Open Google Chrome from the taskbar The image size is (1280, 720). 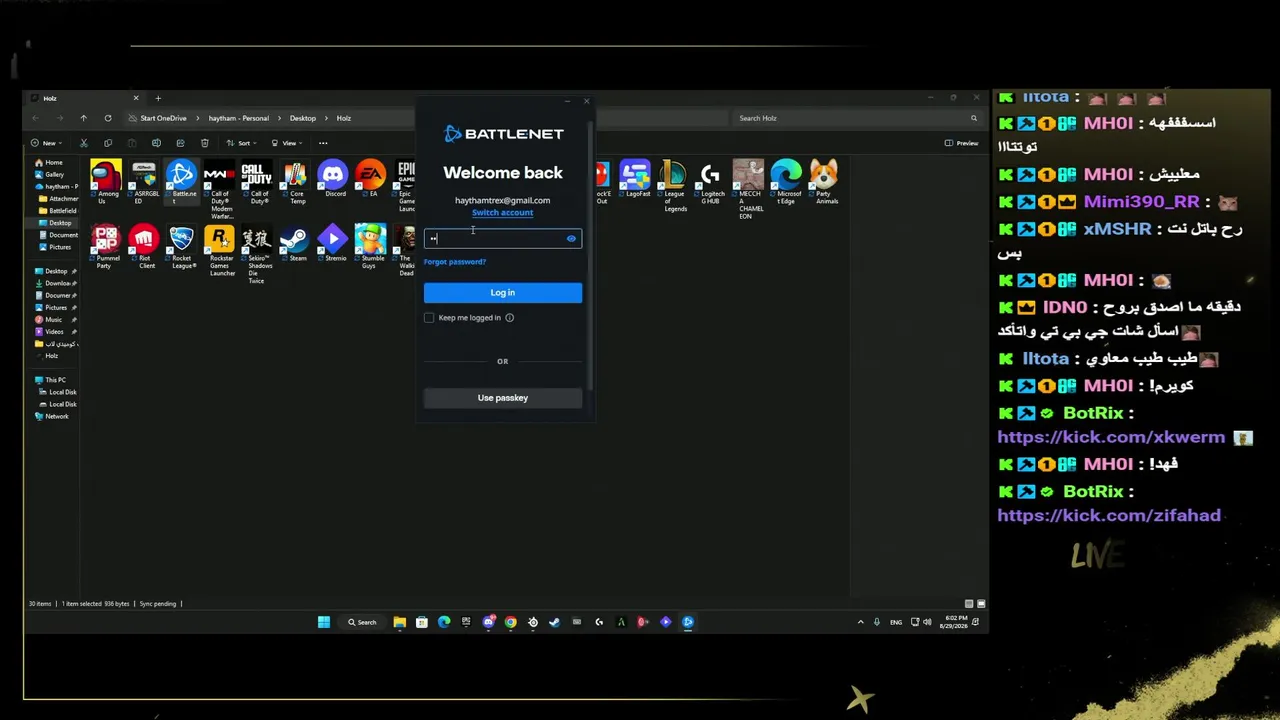[x=510, y=622]
